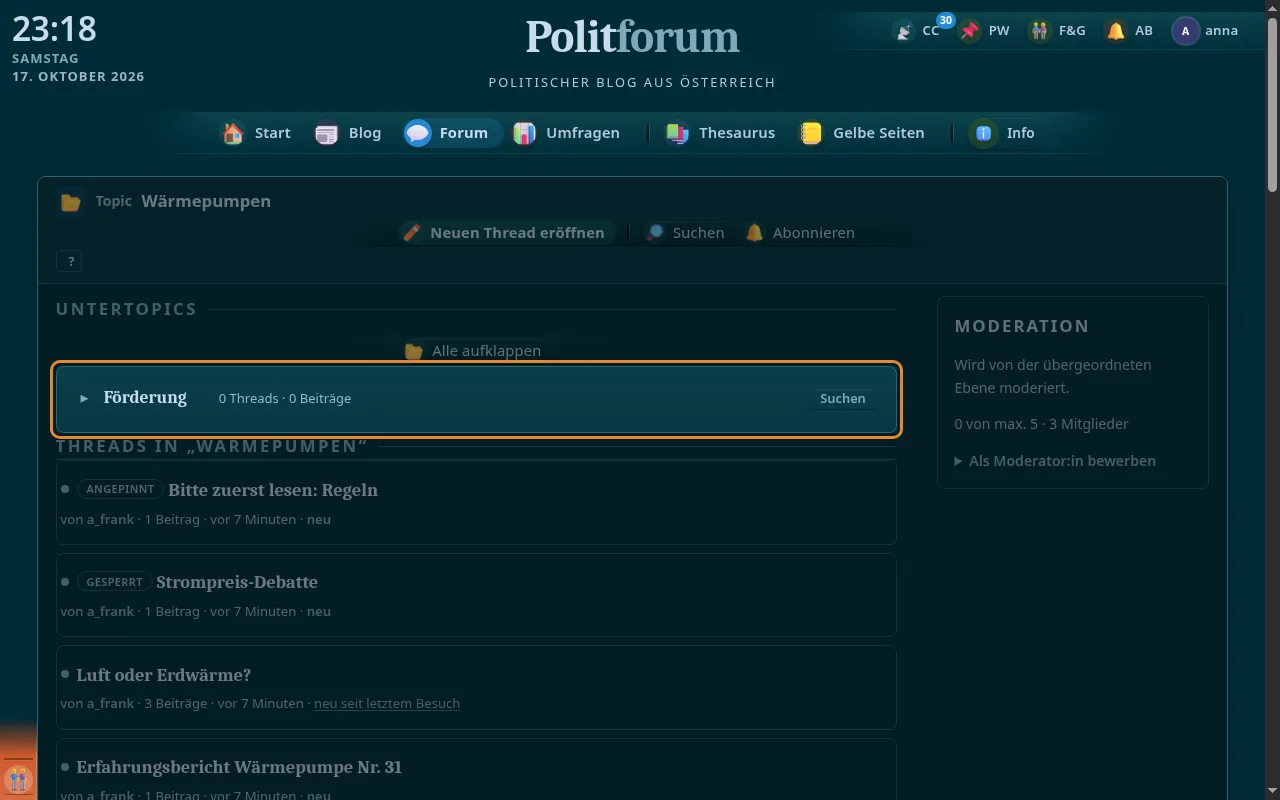The image size is (1280, 800).
Task: Open thread Bitte zuerst lesen: Regeln
Action: coord(273,490)
